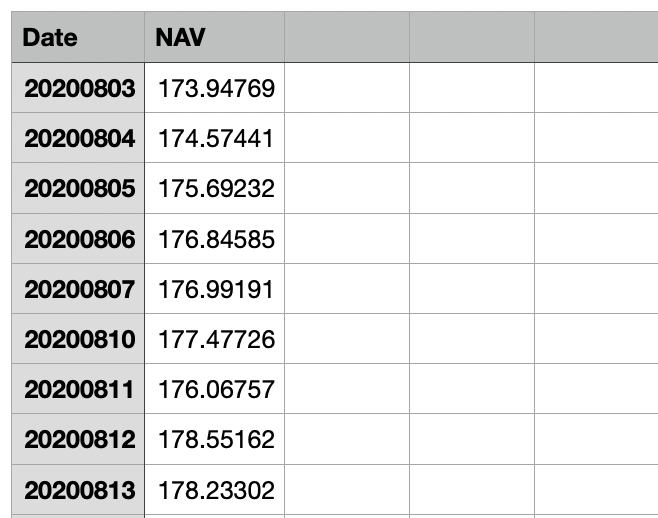658x518 pixels.
Task: Click the date cell 20200803
Action: pyautogui.click(x=78, y=88)
